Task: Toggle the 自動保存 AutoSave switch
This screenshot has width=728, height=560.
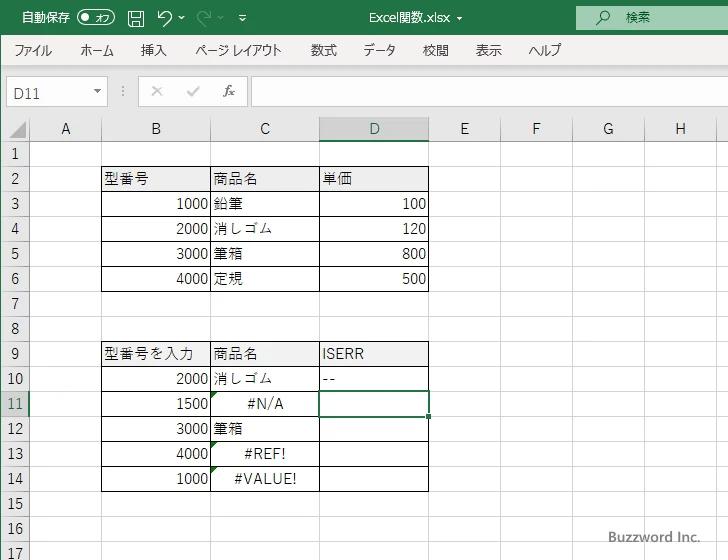Action: (96, 18)
